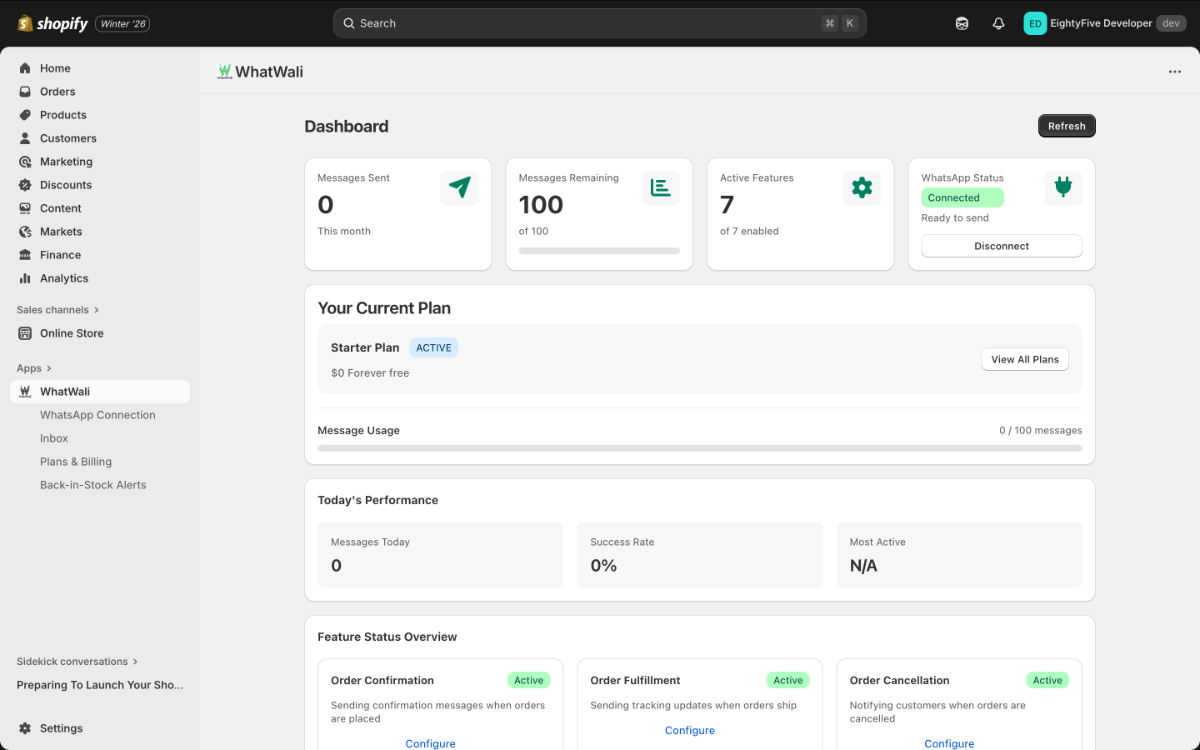Expand the Apps section in the sidebar
The width and height of the screenshot is (1200, 750).
point(32,368)
